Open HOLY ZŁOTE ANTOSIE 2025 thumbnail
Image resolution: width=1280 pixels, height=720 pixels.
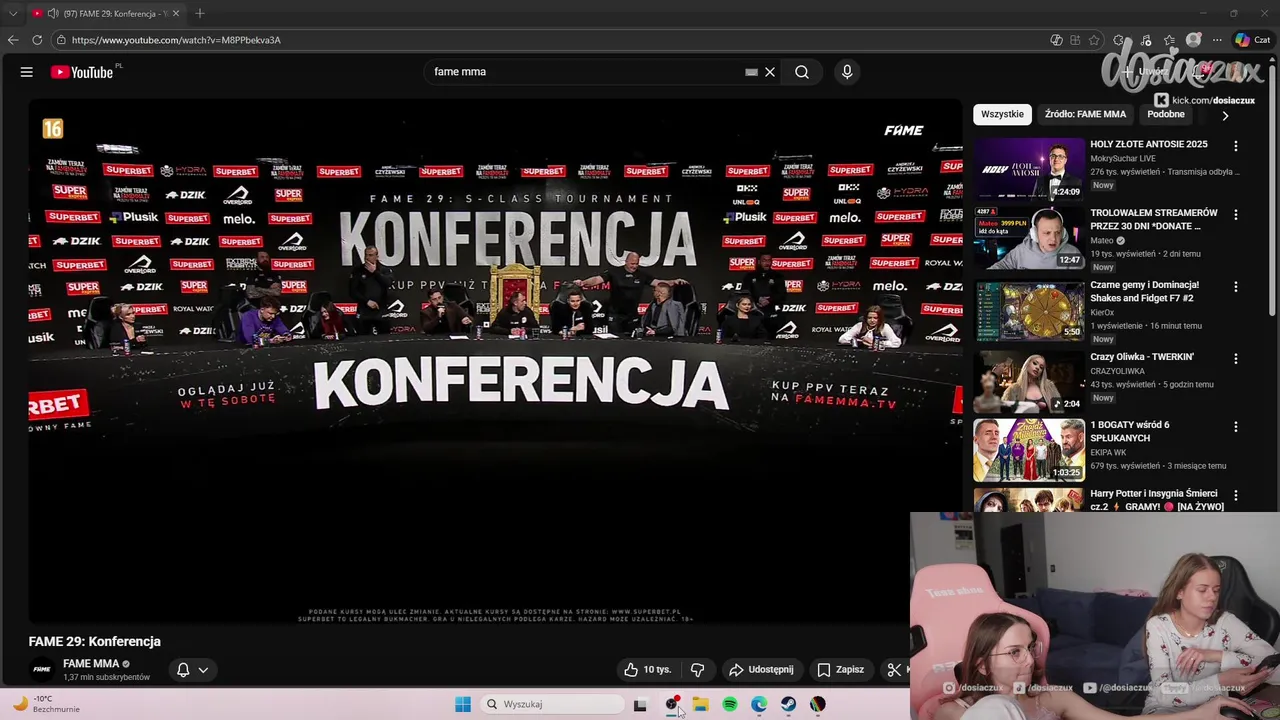(x=1029, y=168)
